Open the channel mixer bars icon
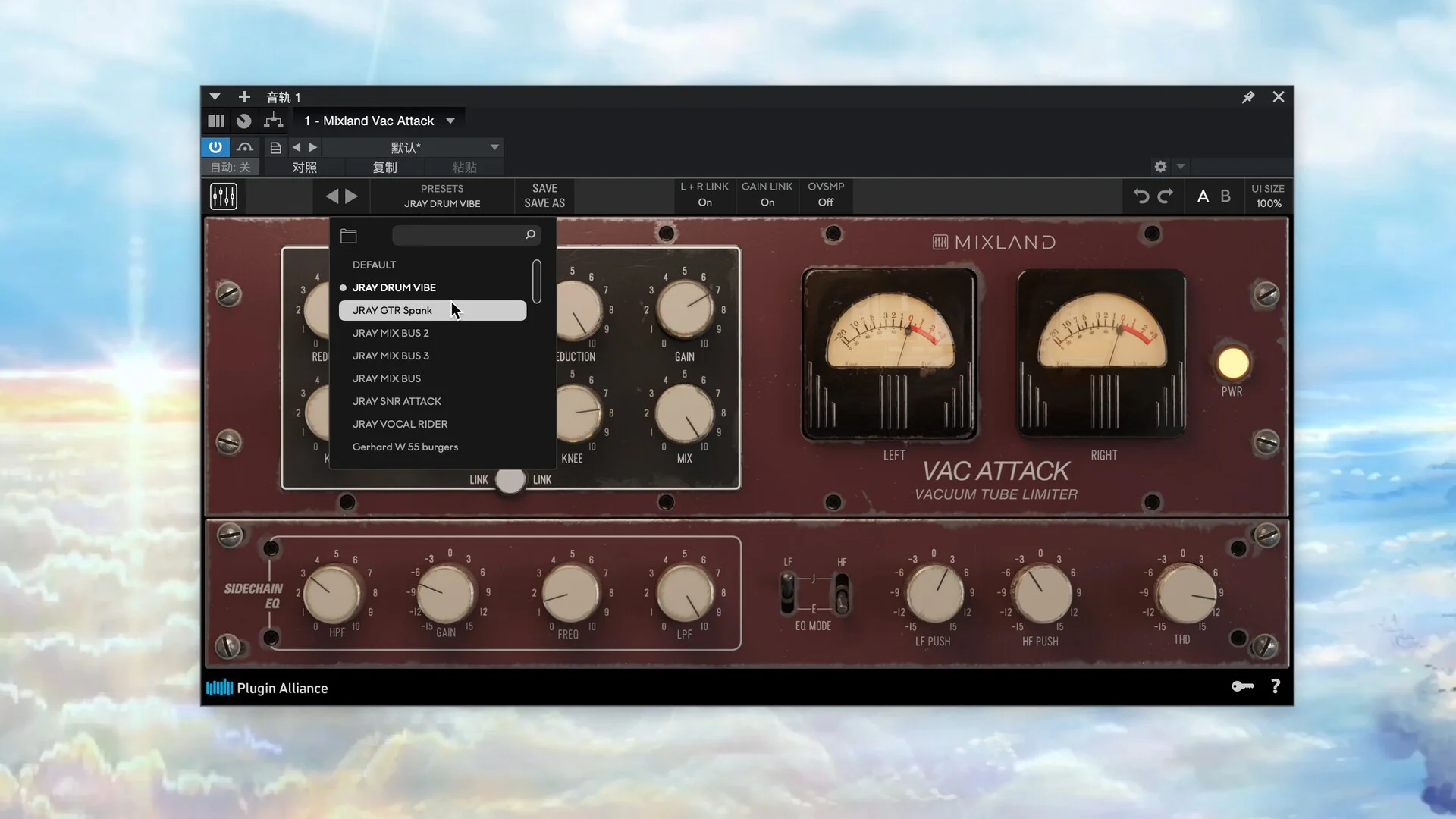The image size is (1456, 819). tap(216, 121)
